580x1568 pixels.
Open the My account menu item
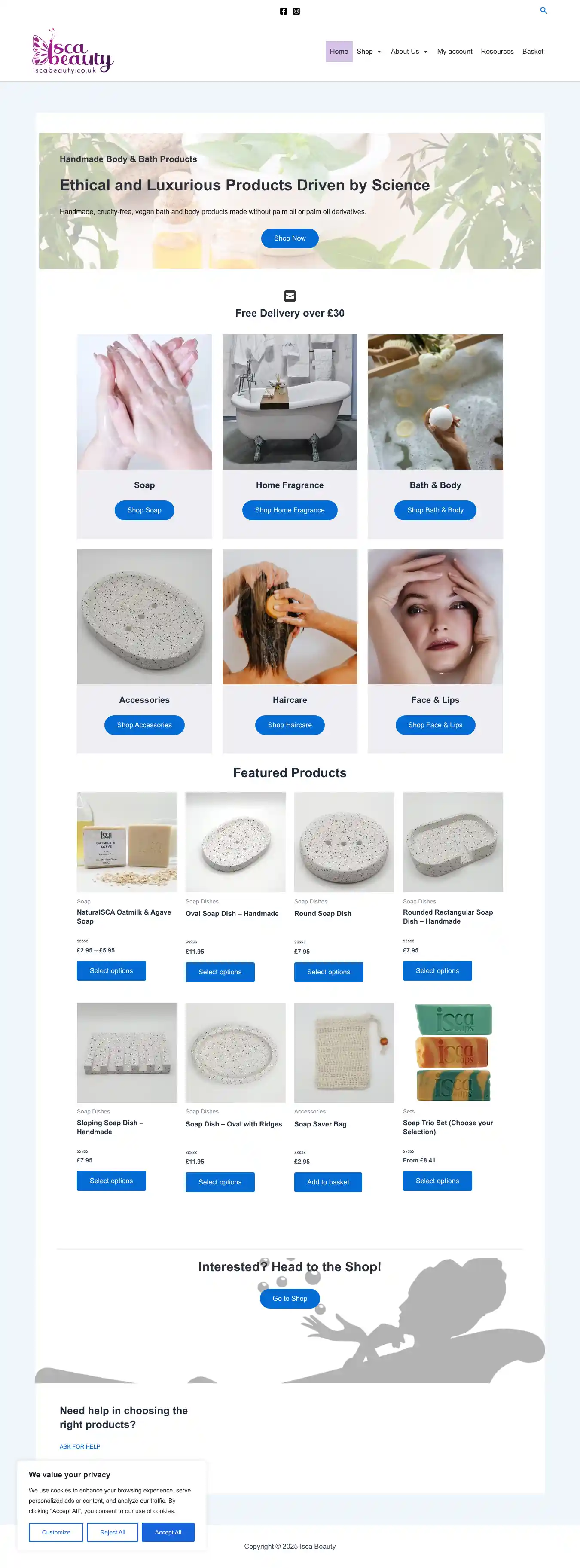tap(455, 52)
